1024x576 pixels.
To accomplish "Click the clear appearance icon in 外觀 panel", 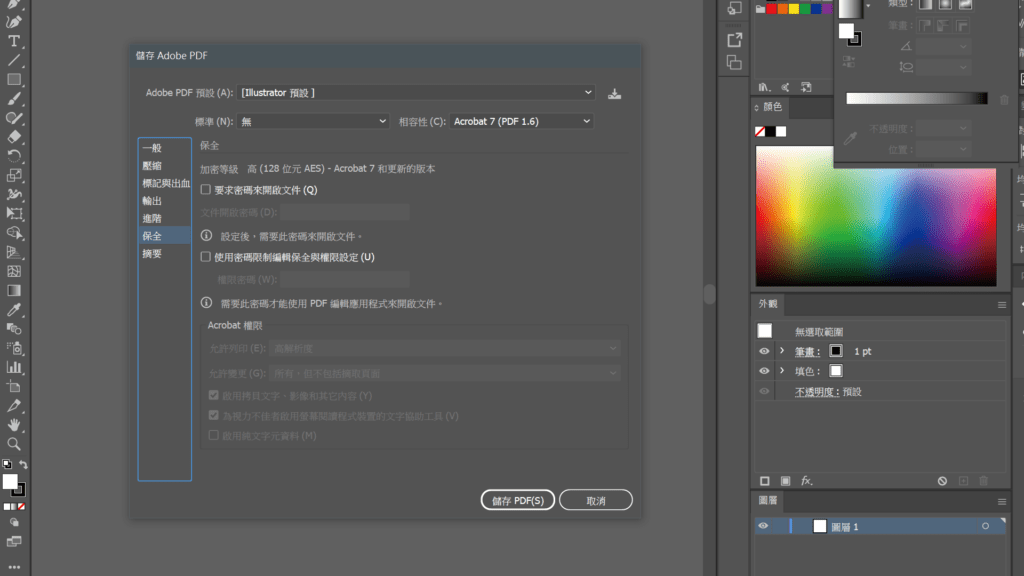I will 942,481.
